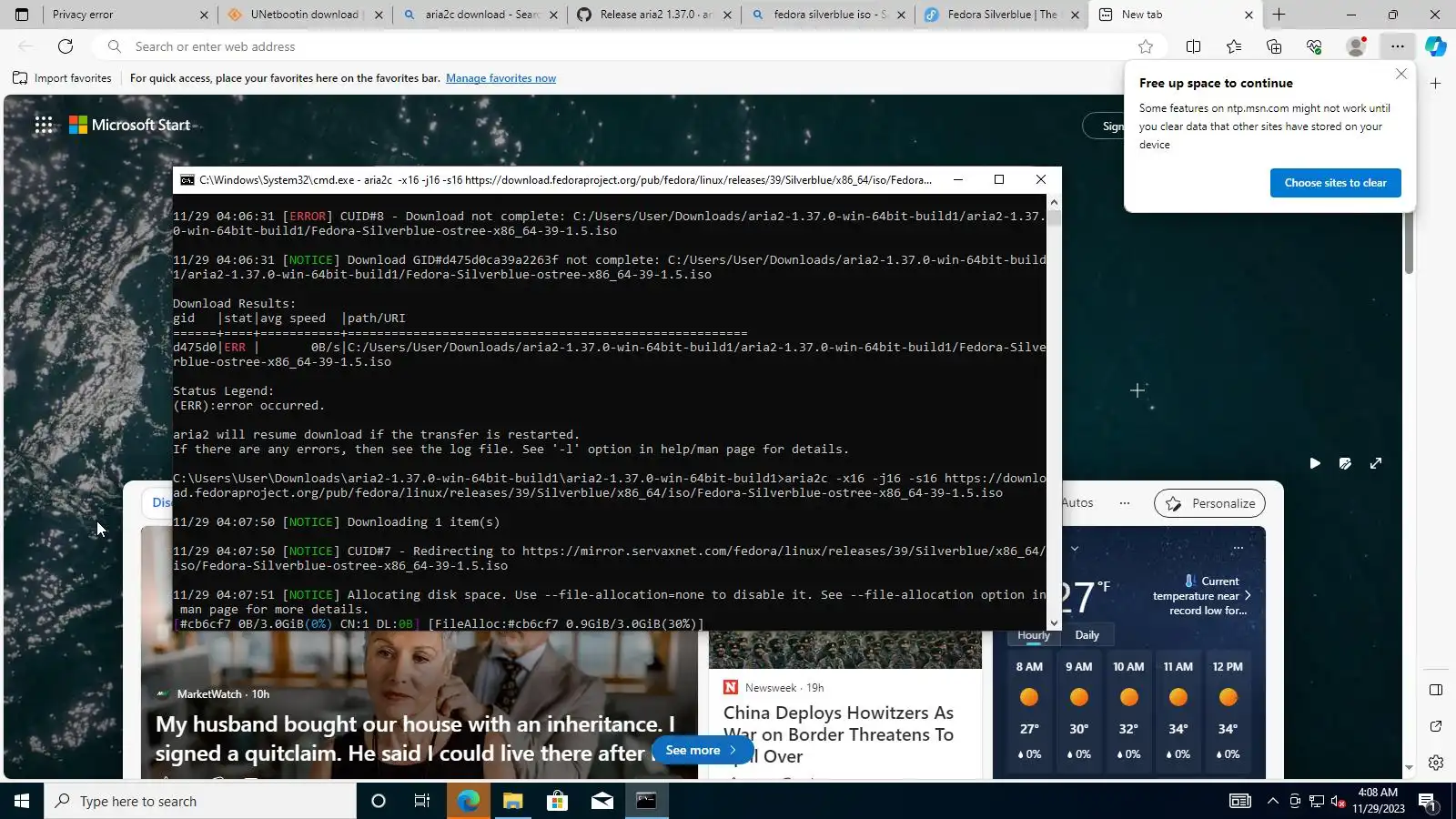
Task: Open cmd window title bar icon menu
Action: [187, 180]
